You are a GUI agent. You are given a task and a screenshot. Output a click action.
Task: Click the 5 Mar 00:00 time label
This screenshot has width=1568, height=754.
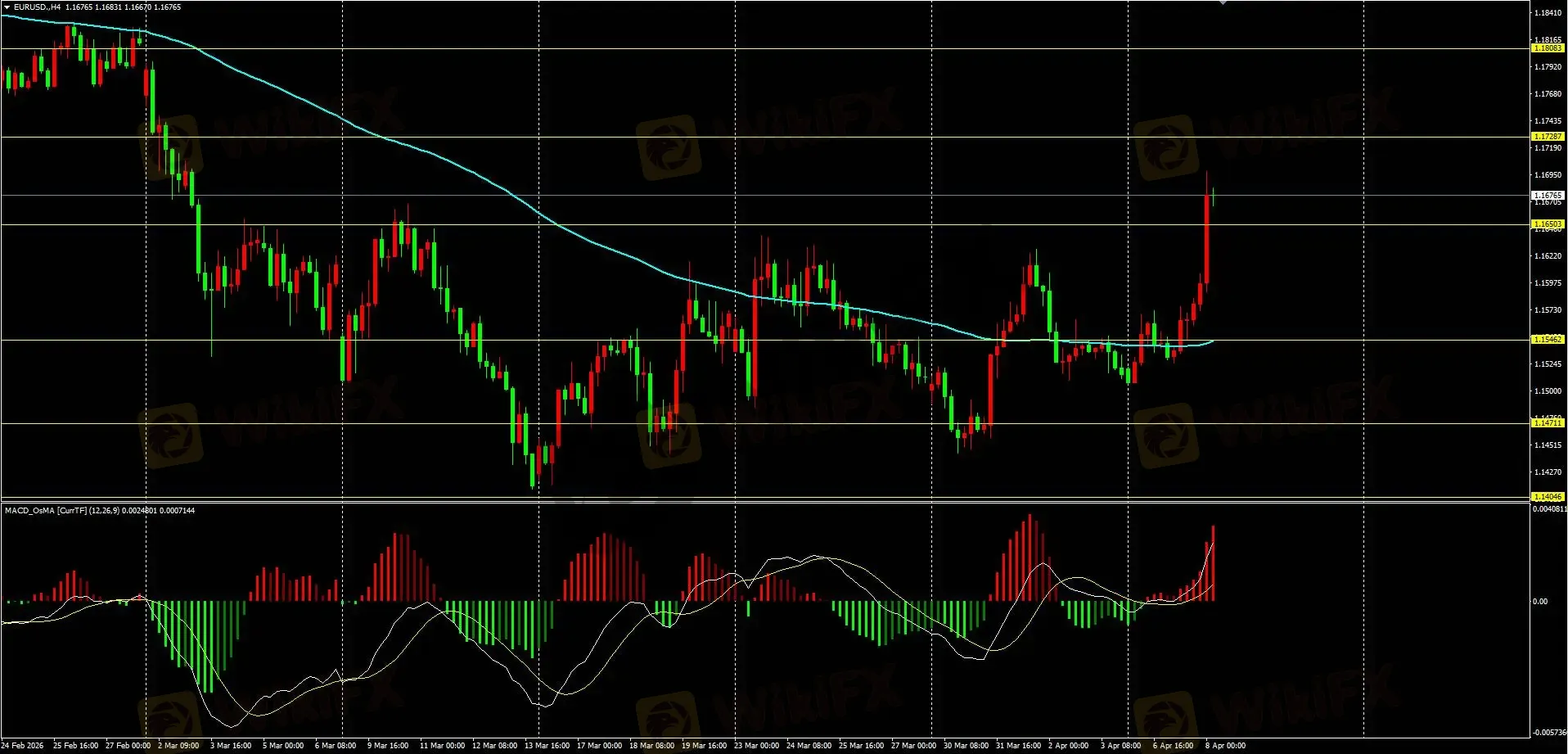click(x=283, y=746)
